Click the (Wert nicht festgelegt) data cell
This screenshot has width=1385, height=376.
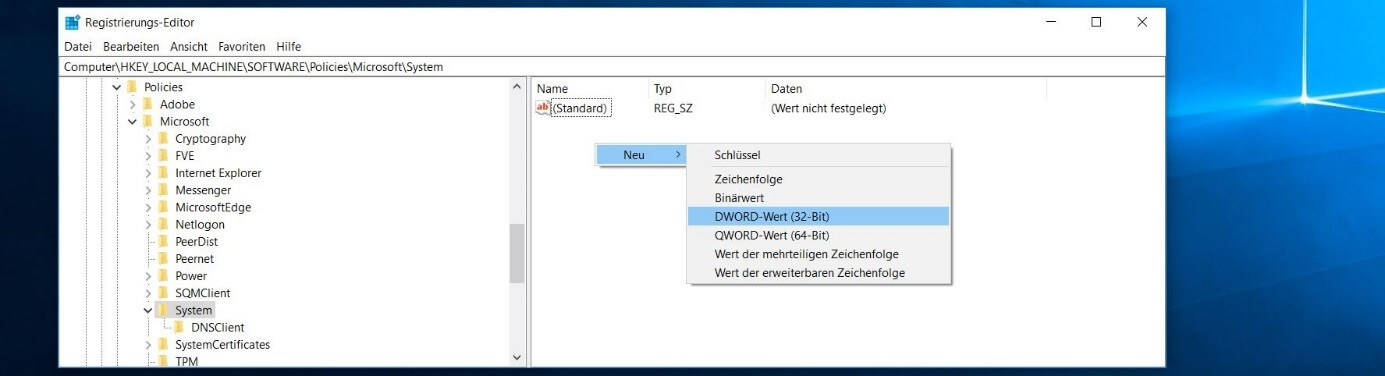pyautogui.click(x=828, y=108)
